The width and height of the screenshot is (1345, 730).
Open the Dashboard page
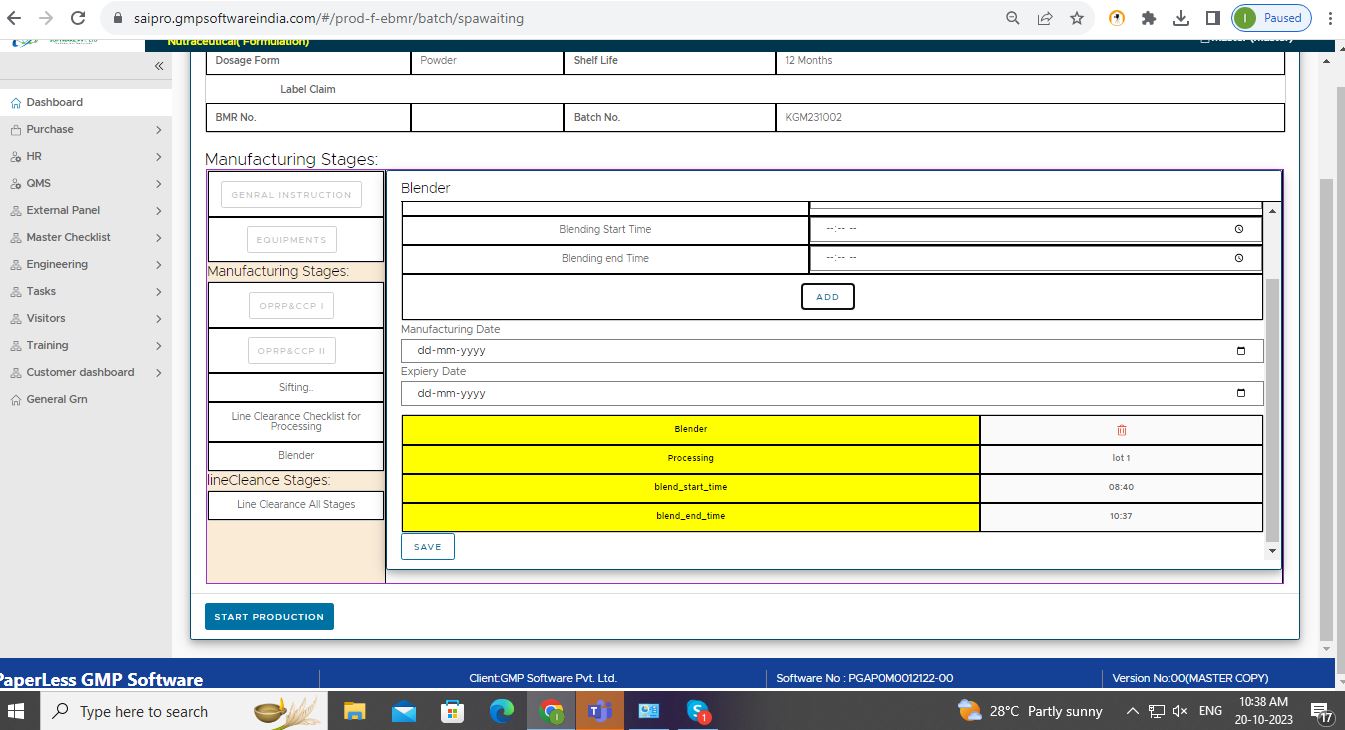point(55,102)
